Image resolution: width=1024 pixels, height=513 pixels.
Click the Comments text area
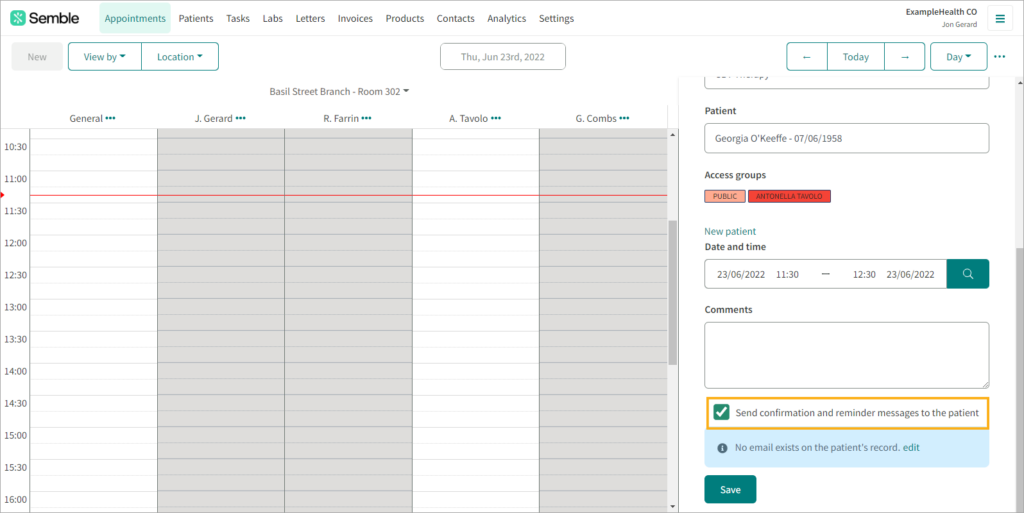point(846,355)
